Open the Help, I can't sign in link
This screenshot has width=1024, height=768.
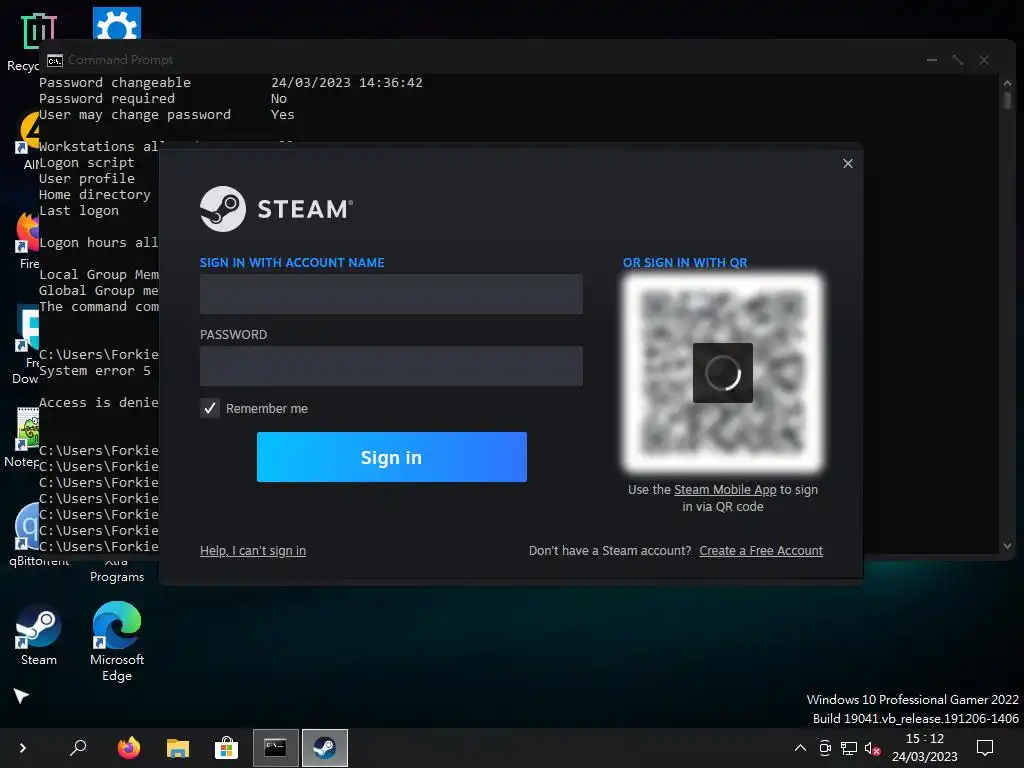pos(253,551)
